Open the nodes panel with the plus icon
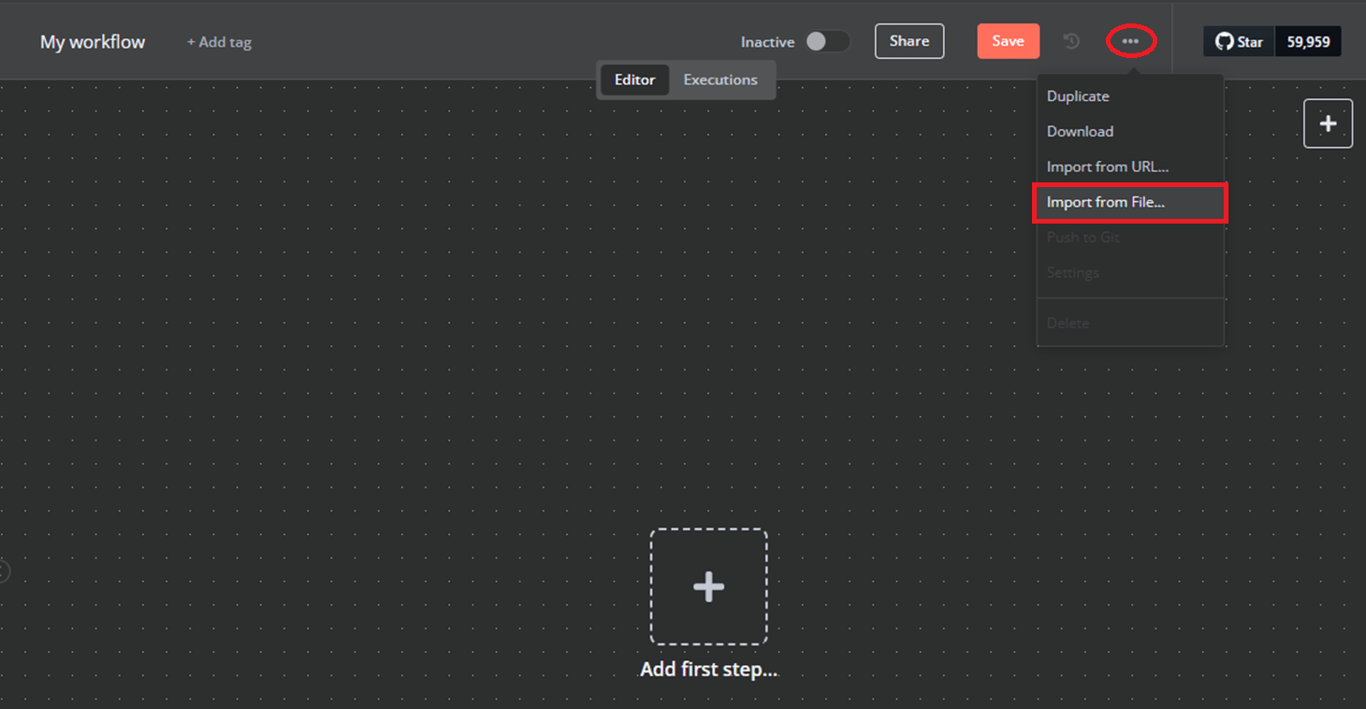This screenshot has height=709, width=1366. point(1328,123)
